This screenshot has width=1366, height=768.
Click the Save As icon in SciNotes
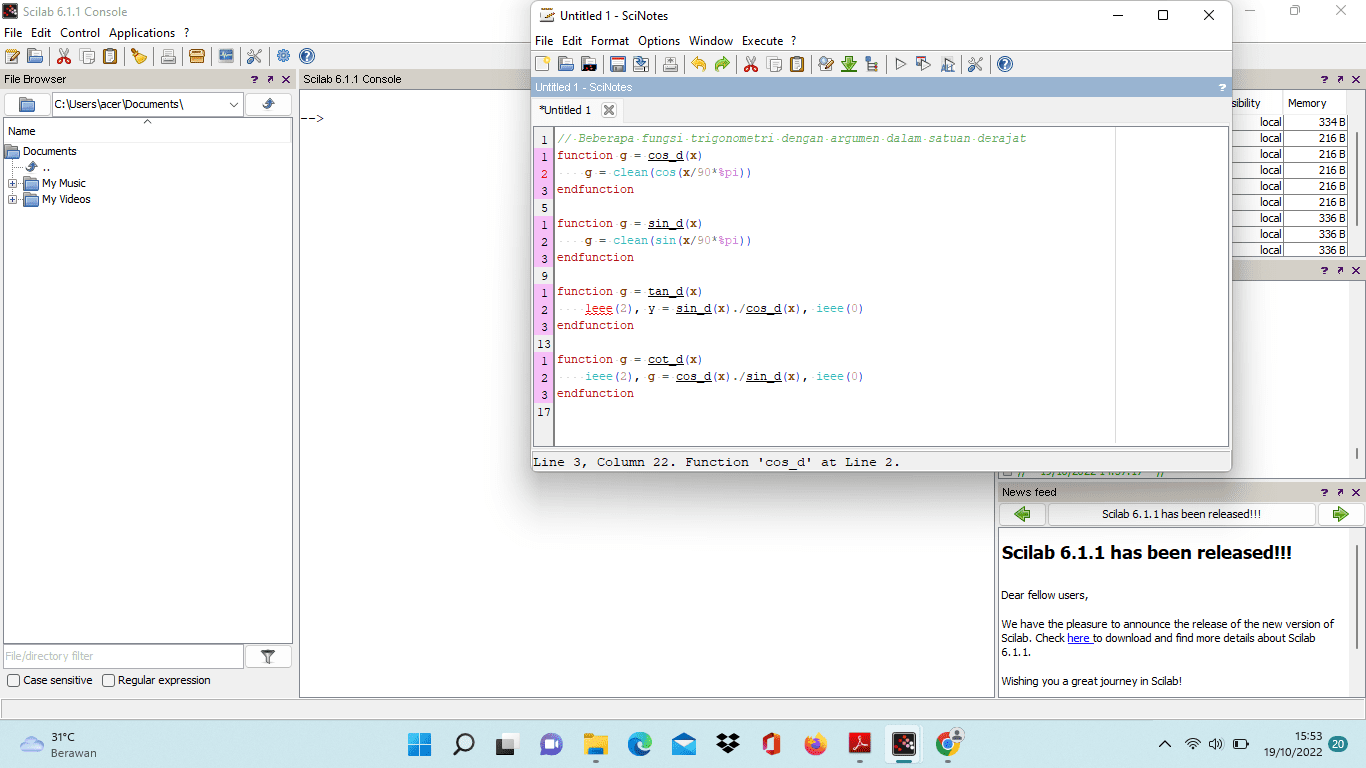[641, 64]
